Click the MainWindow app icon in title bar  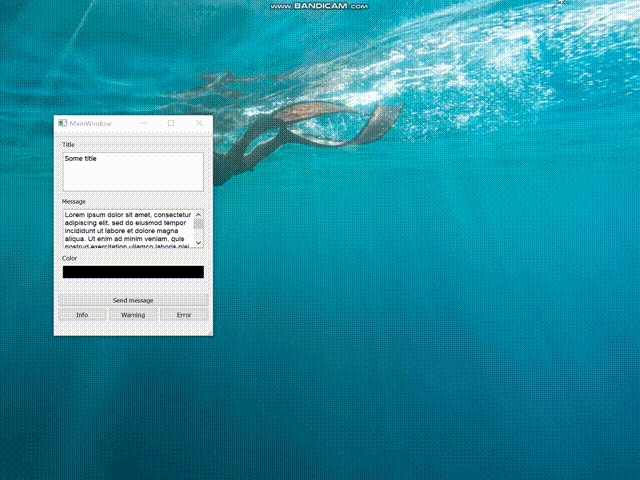point(62,123)
